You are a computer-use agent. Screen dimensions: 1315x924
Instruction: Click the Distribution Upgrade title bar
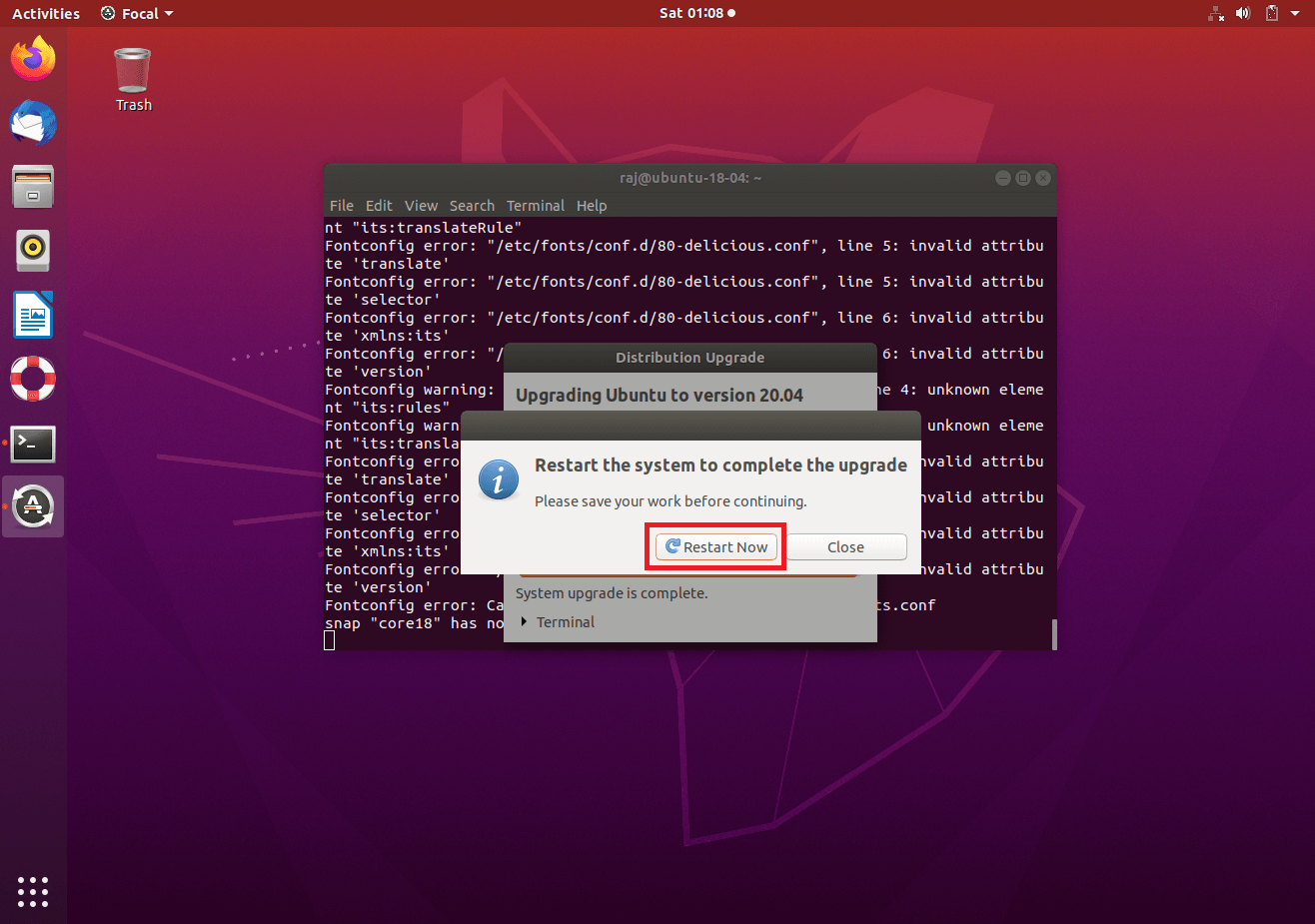(690, 358)
